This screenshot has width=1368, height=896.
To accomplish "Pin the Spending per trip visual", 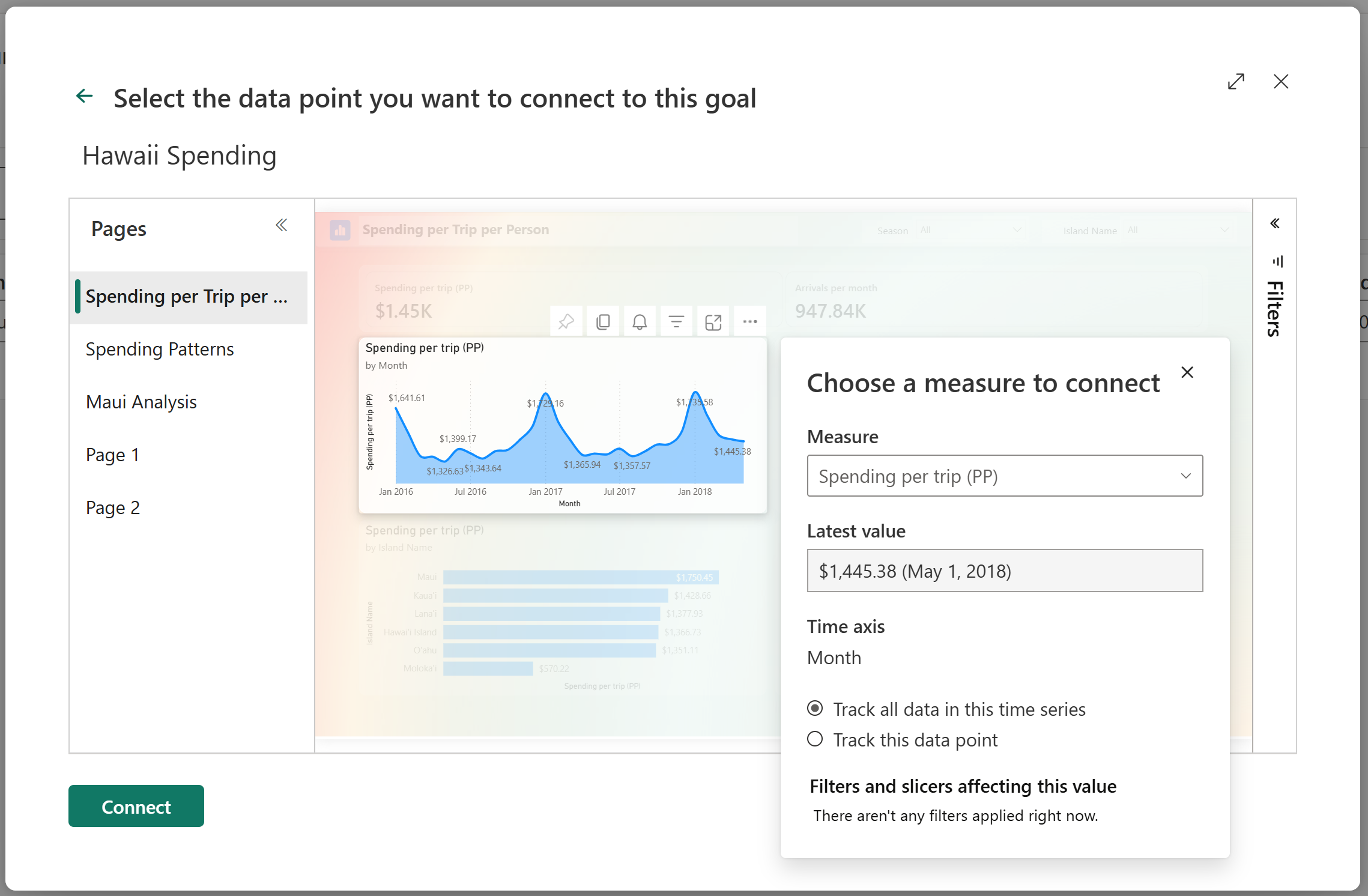I will (566, 322).
